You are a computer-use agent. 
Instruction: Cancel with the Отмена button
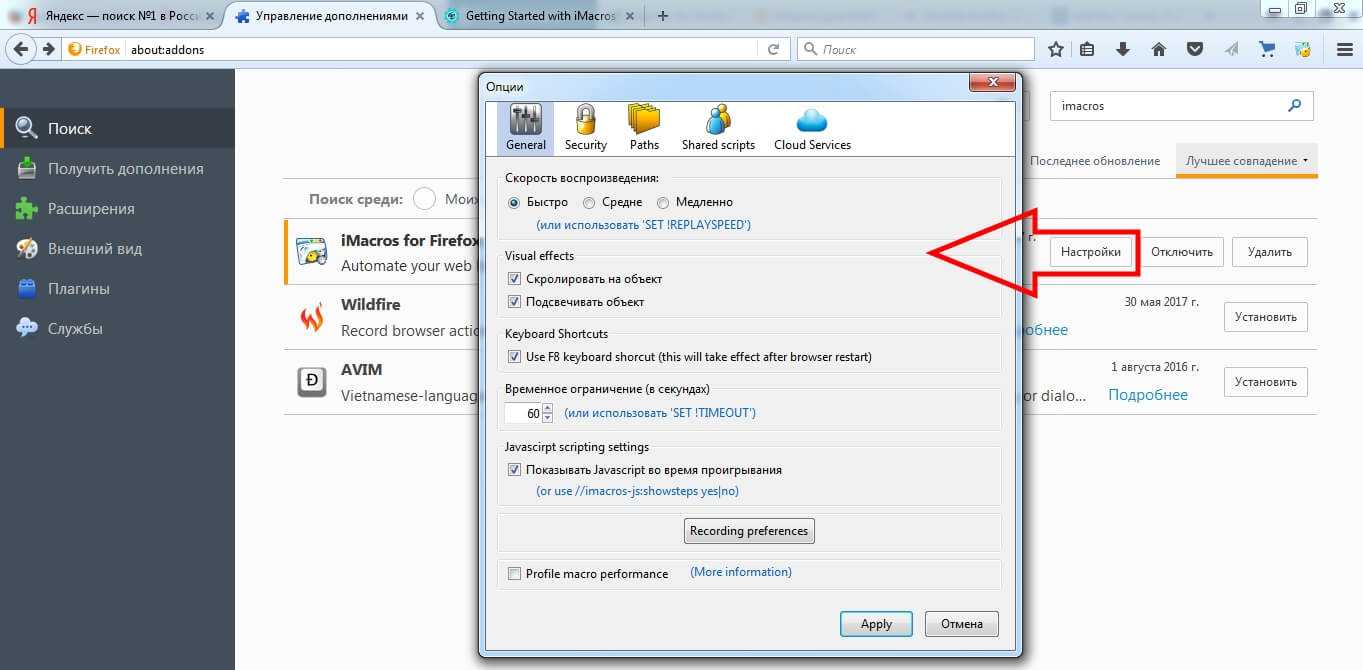coord(961,624)
